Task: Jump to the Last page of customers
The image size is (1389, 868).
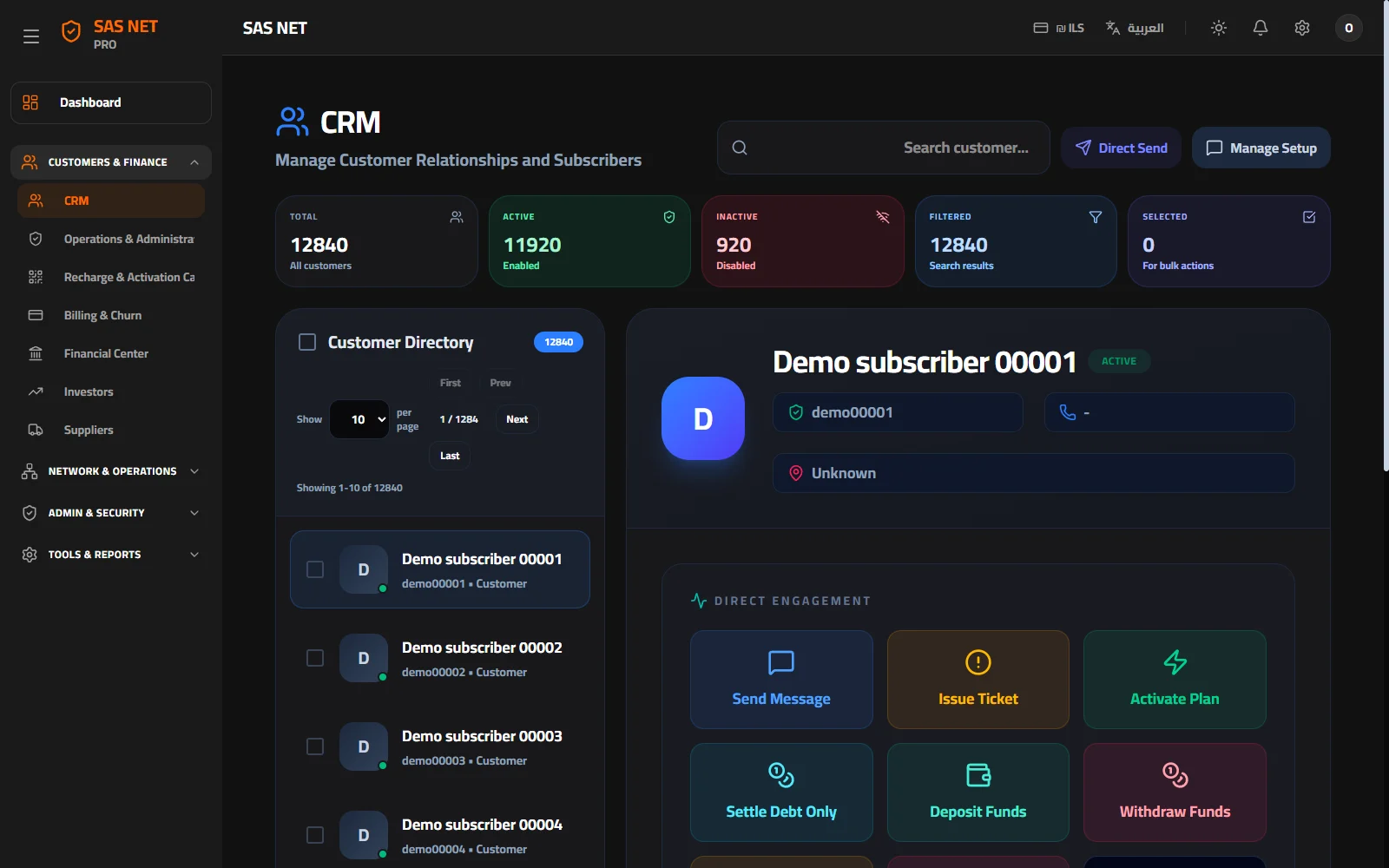Action: coord(450,456)
